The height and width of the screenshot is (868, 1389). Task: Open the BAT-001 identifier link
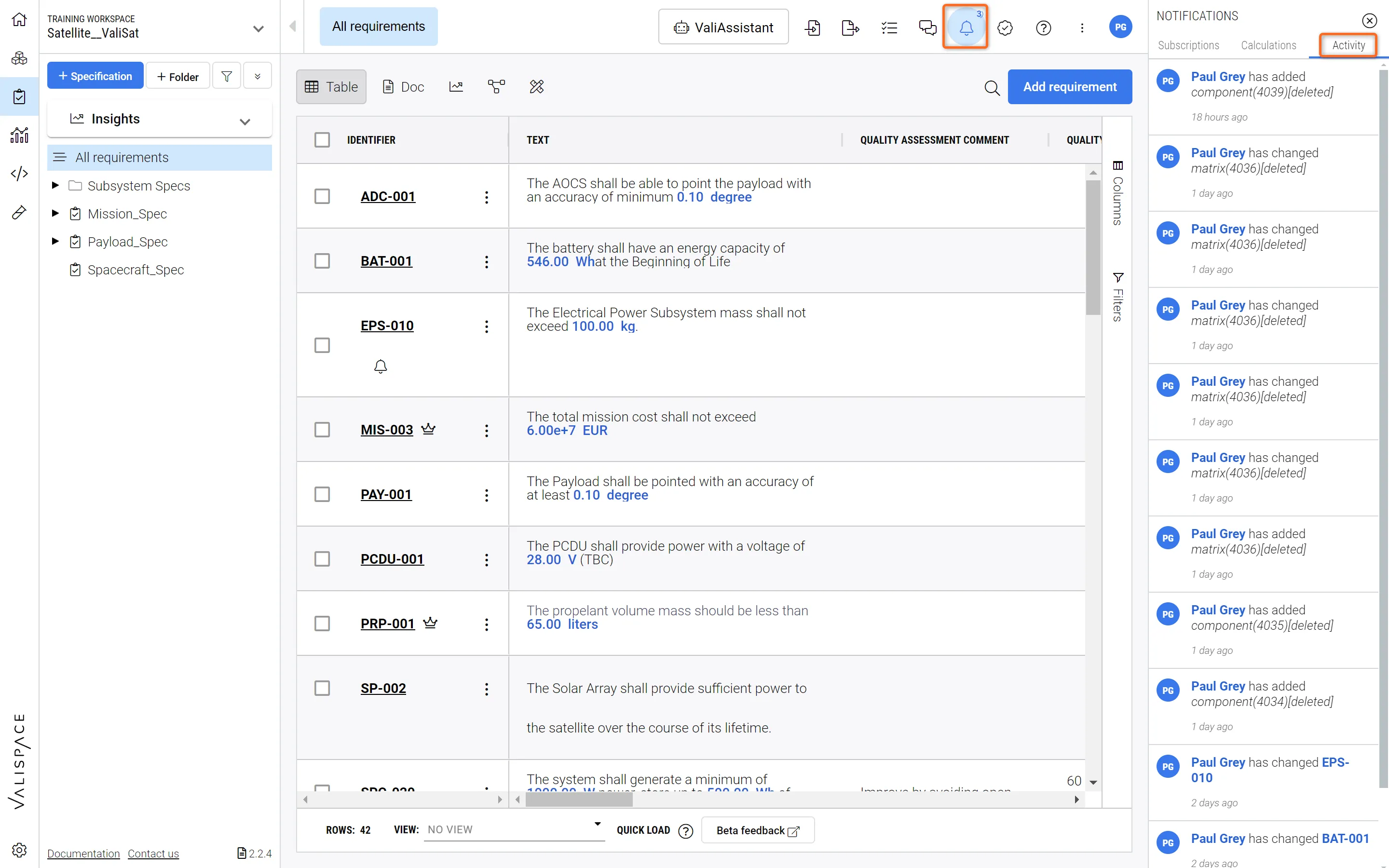coord(386,261)
